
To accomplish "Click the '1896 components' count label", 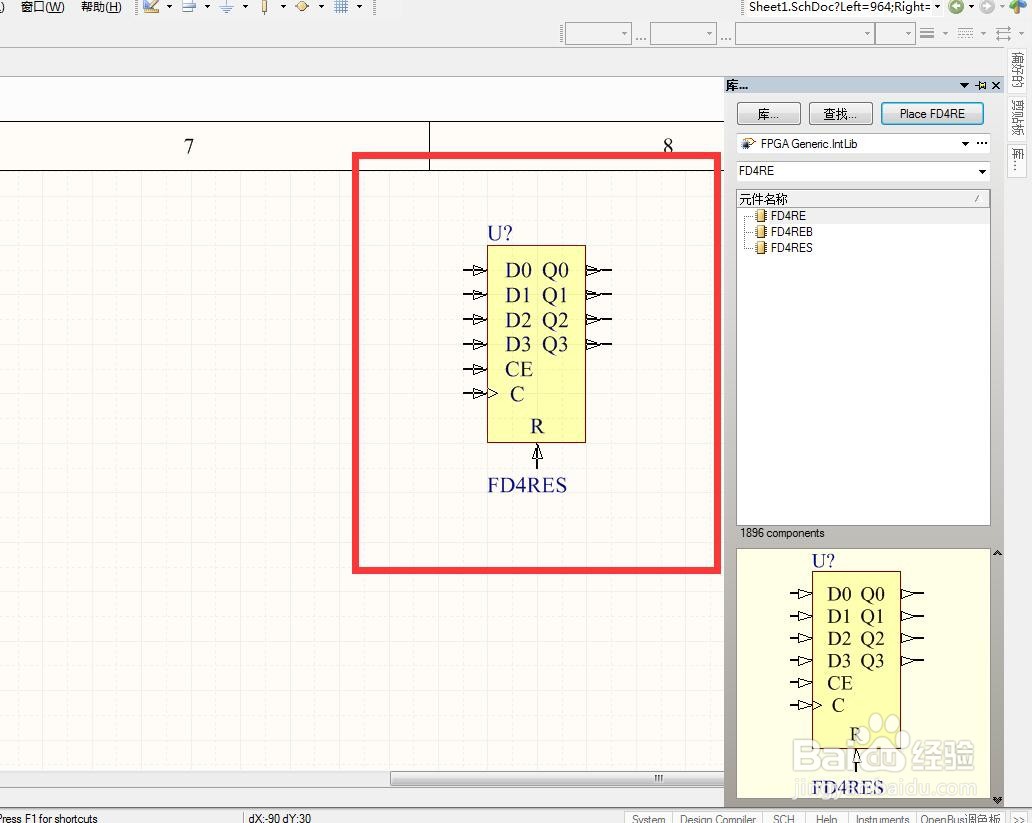I will [782, 533].
